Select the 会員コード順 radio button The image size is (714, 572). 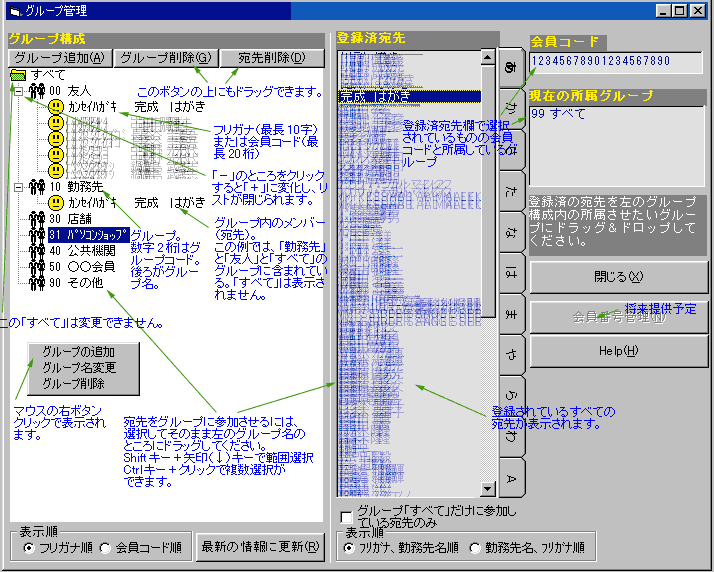click(x=106, y=548)
